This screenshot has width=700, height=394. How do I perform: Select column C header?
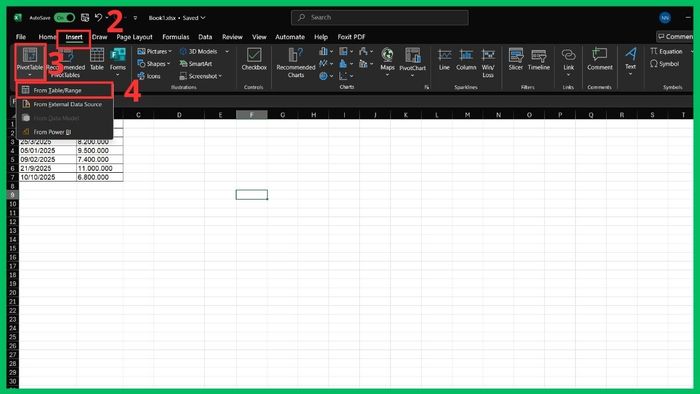138,115
